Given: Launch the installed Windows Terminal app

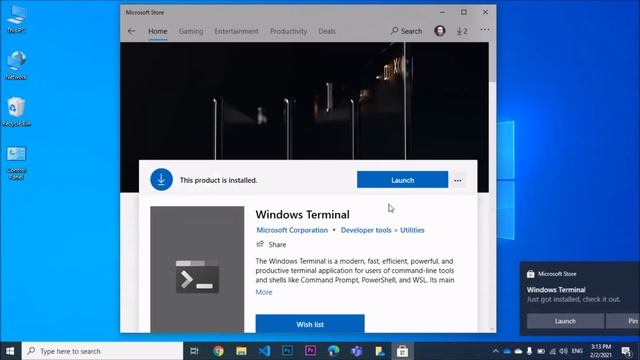Looking at the screenshot, I should tap(402, 180).
